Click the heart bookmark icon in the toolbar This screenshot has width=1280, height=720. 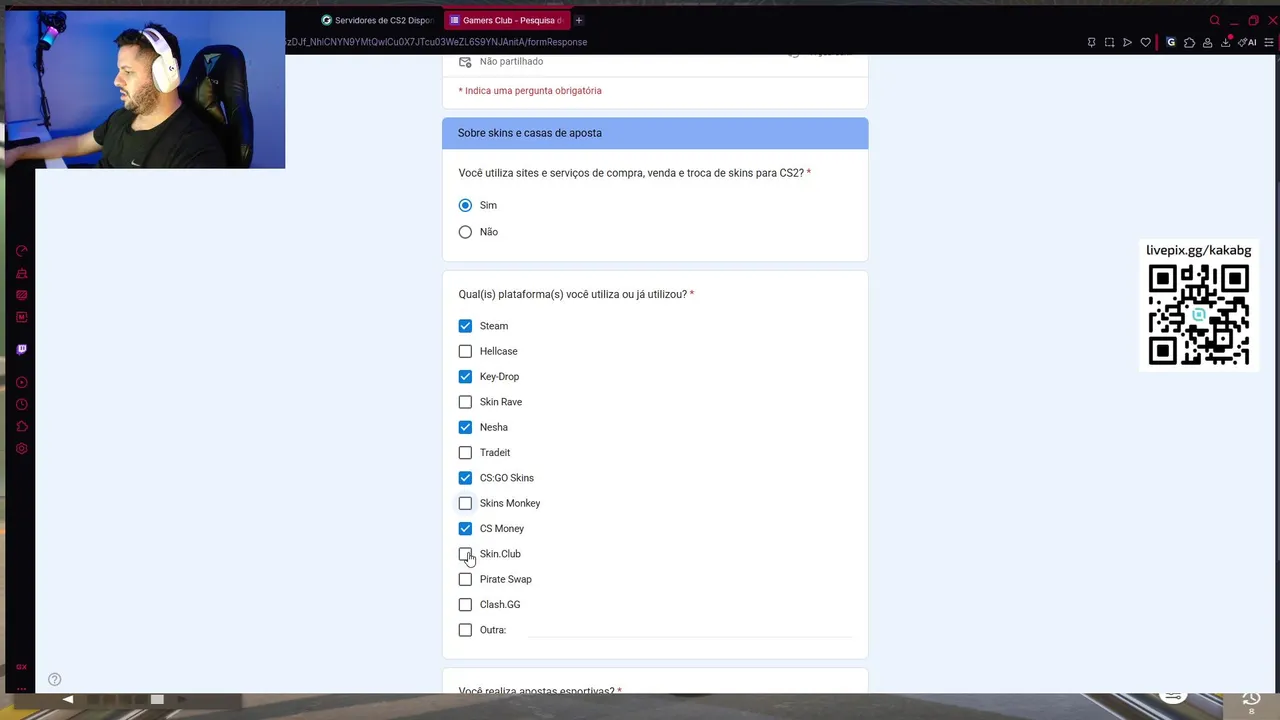pyautogui.click(x=1146, y=42)
